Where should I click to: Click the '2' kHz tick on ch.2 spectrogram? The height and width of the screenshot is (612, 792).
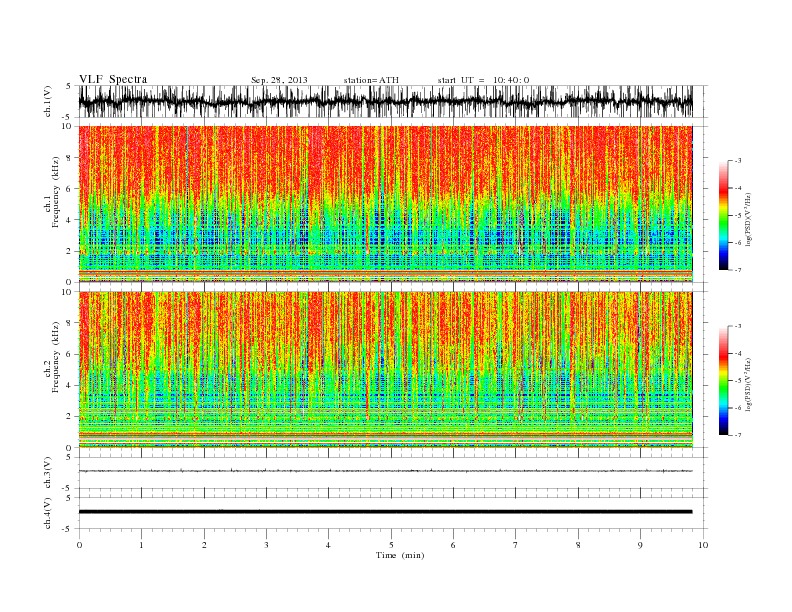point(70,417)
